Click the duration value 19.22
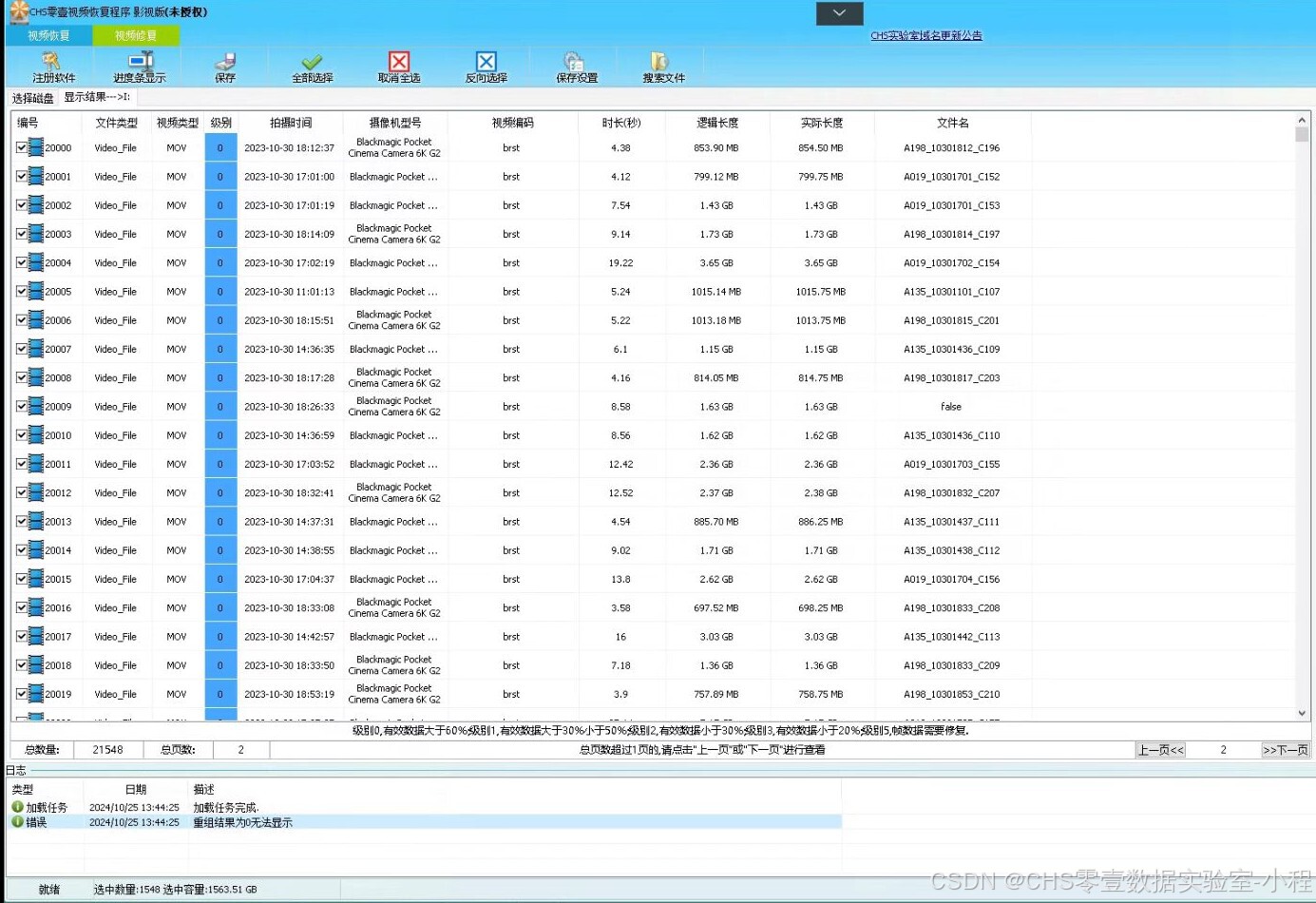Viewport: 1316px width, 903px height. point(621,263)
